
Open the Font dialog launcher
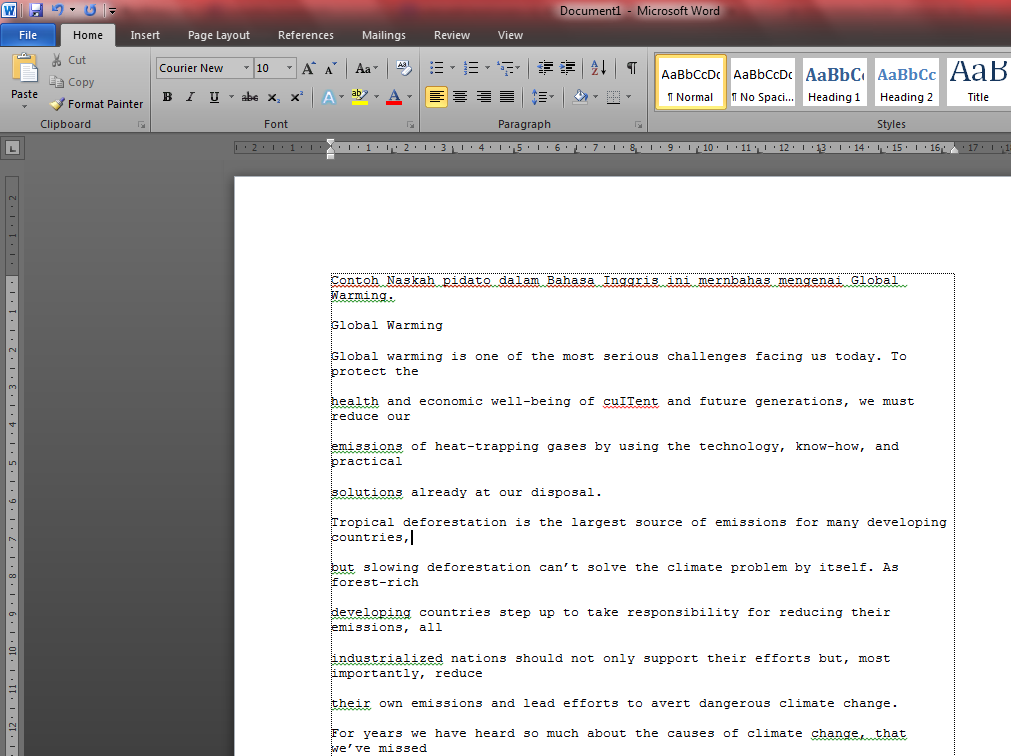pos(410,124)
